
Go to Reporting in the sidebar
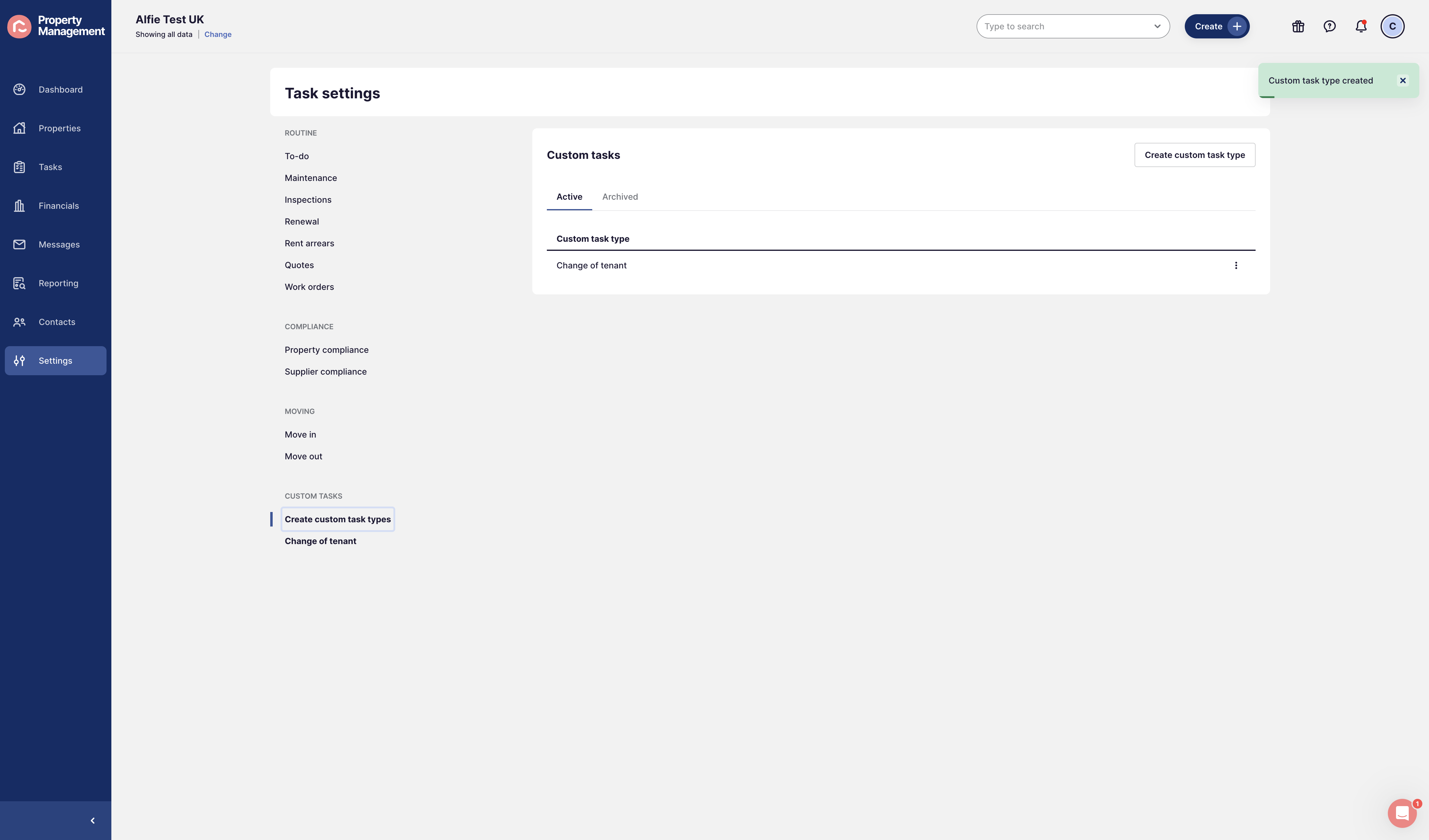[58, 283]
